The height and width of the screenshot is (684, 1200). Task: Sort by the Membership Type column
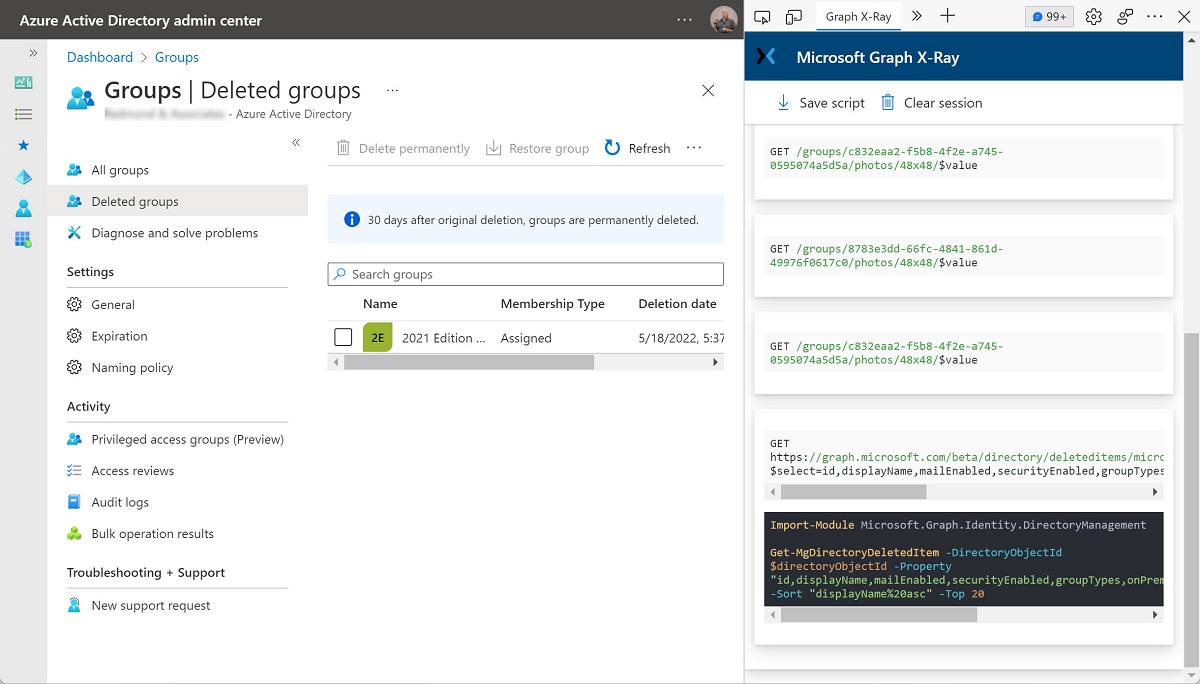[553, 304]
